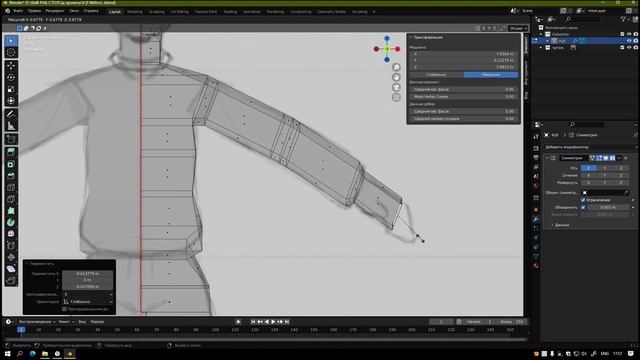Open the Modifiers wrench tab in Properties

(x=536, y=219)
